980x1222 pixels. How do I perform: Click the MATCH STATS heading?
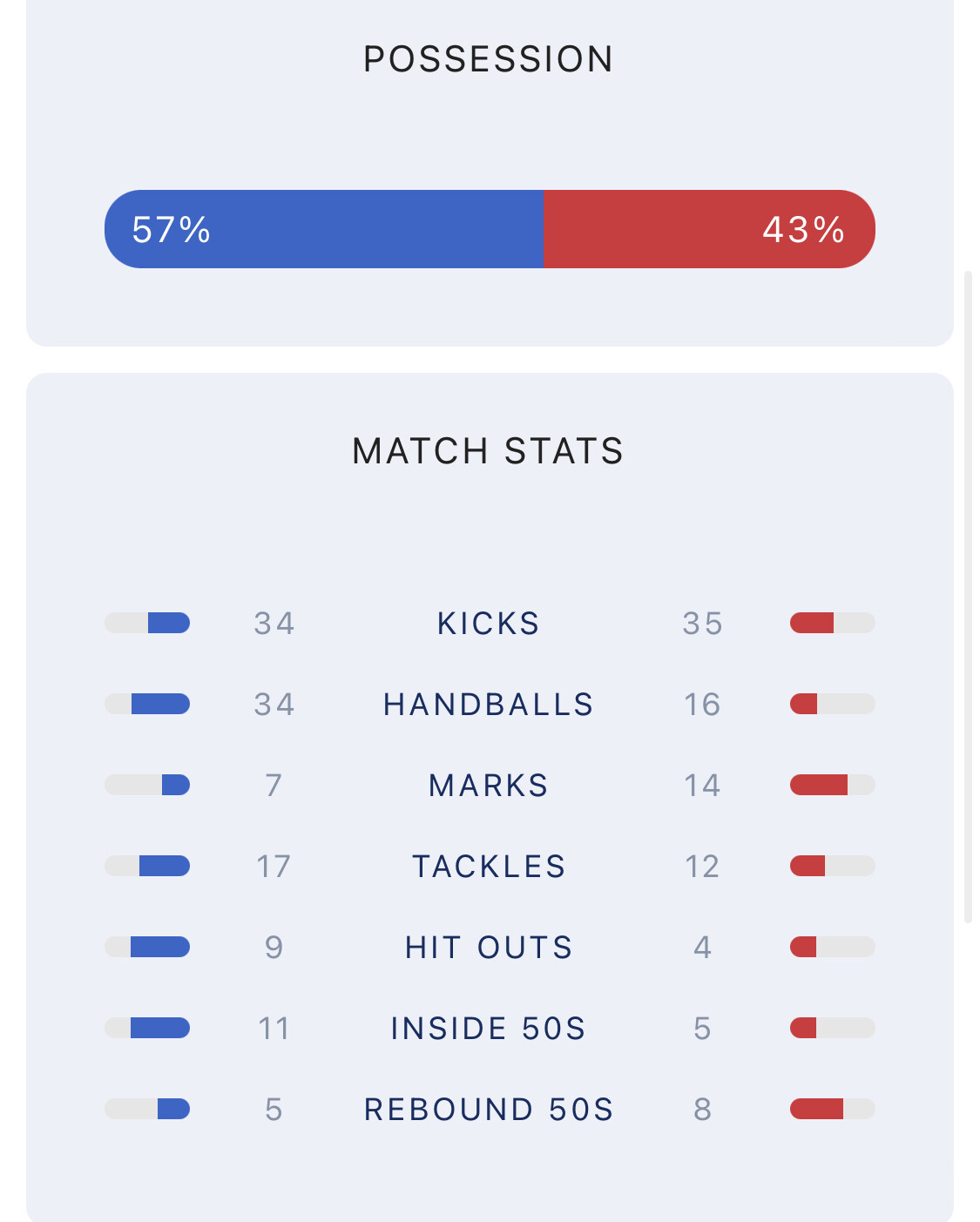(x=489, y=451)
